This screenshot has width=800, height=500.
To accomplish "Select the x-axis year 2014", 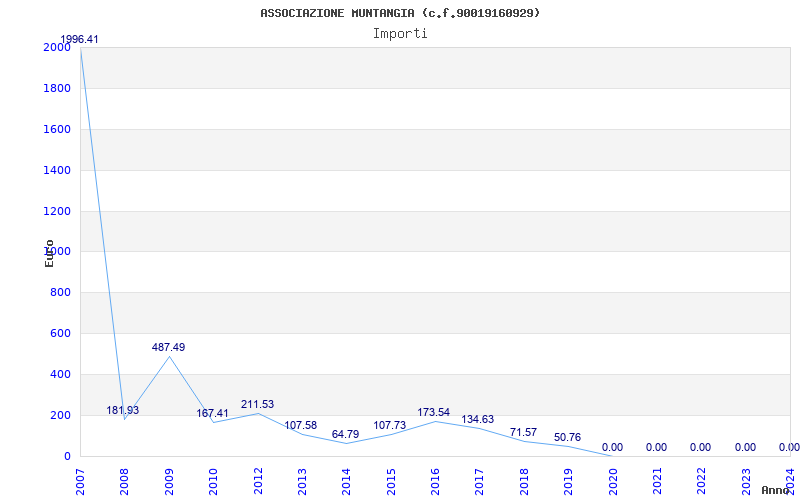I will [x=346, y=481].
